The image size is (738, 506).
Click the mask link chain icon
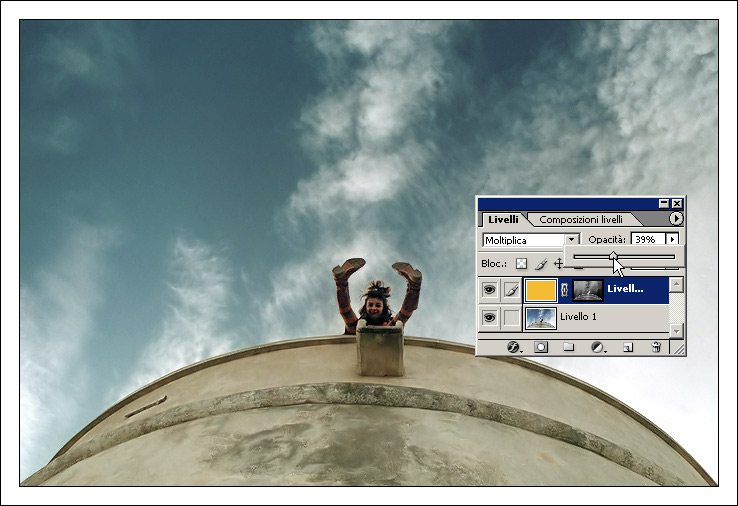[564, 290]
